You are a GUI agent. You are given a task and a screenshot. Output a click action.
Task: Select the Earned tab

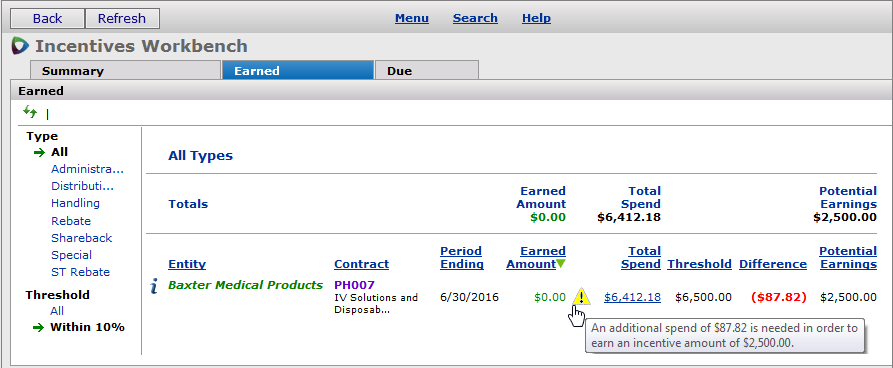coord(298,71)
